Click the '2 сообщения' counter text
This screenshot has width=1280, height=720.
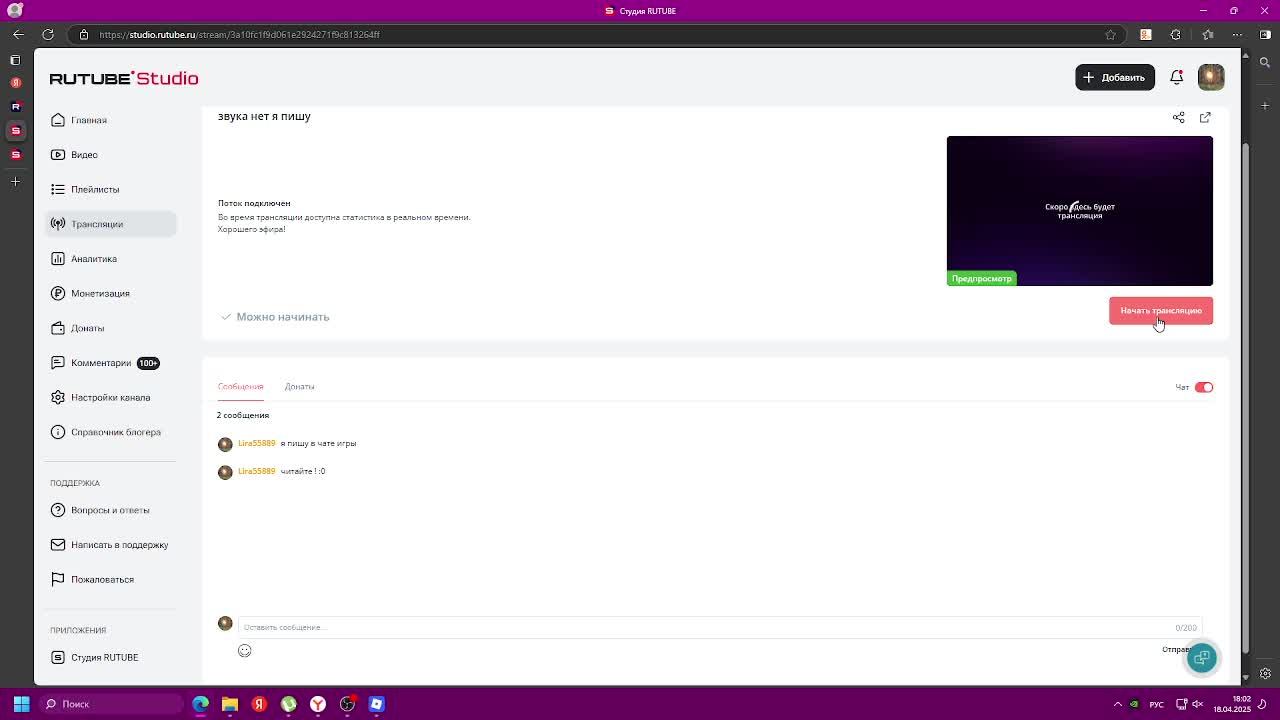243,415
